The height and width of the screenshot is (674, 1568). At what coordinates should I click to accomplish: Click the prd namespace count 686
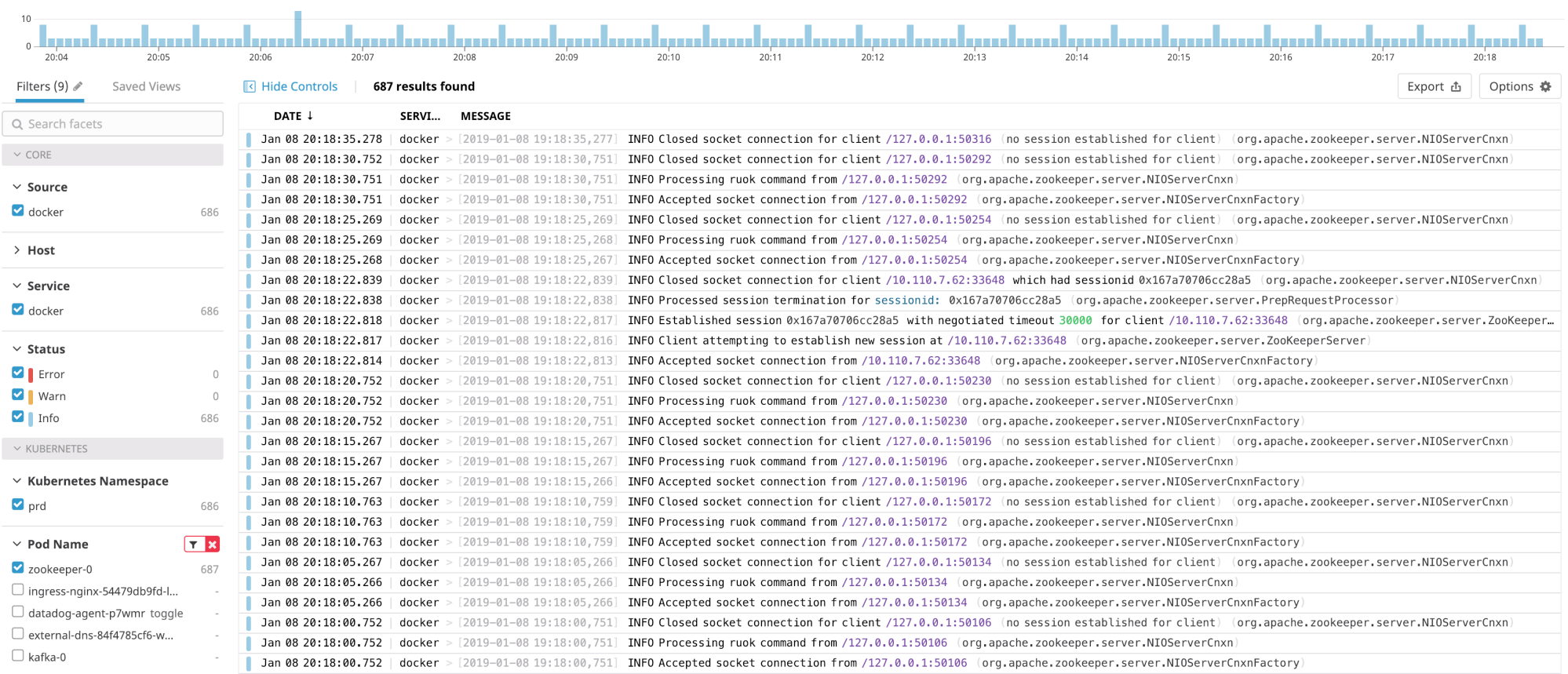[210, 507]
